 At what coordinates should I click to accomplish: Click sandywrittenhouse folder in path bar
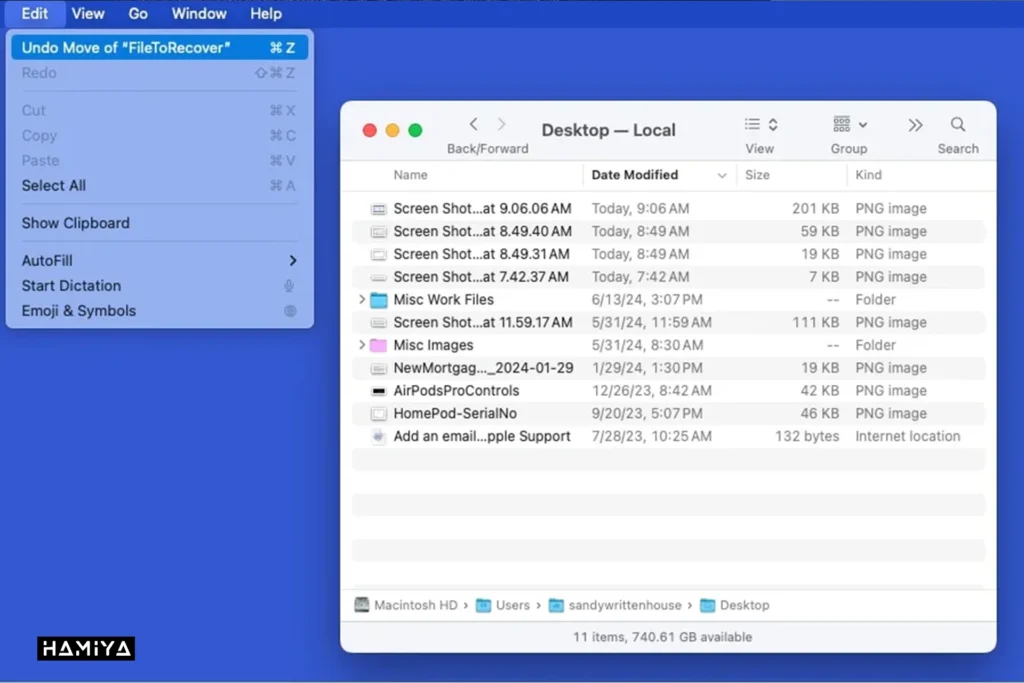tap(615, 605)
